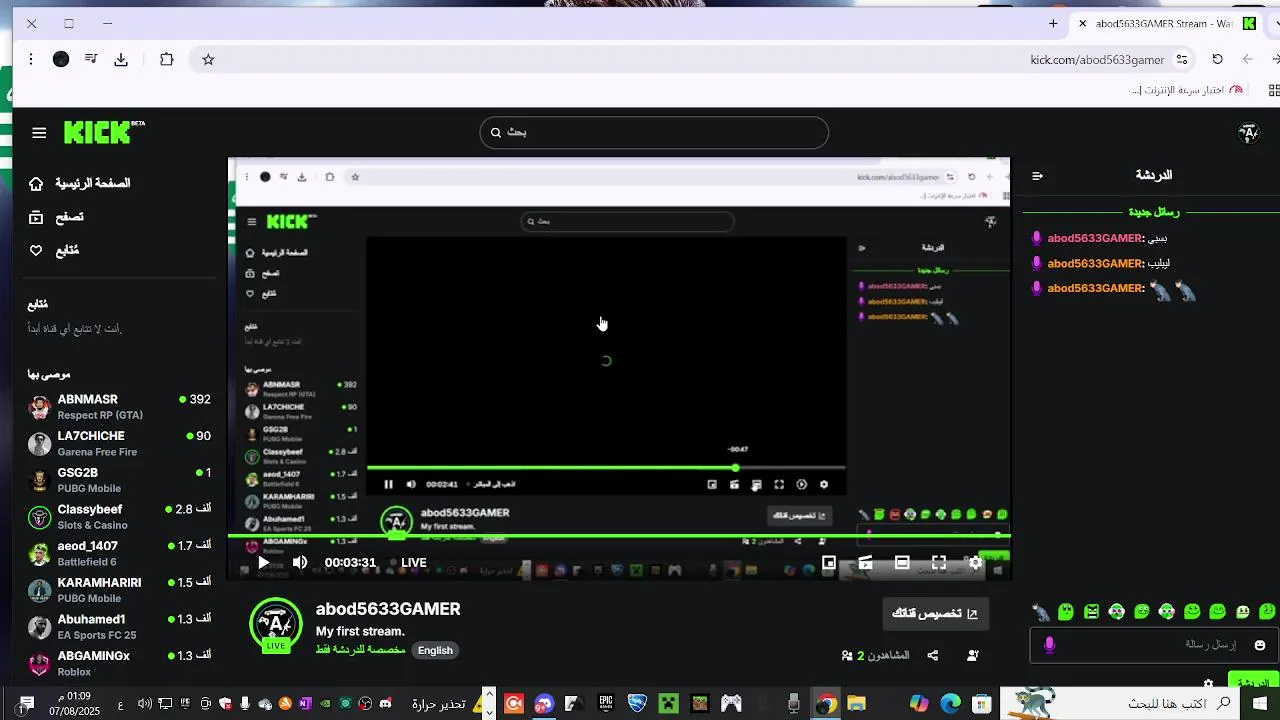Insert the angry square green emote
This screenshot has height=720, width=1280.
[1091, 611]
